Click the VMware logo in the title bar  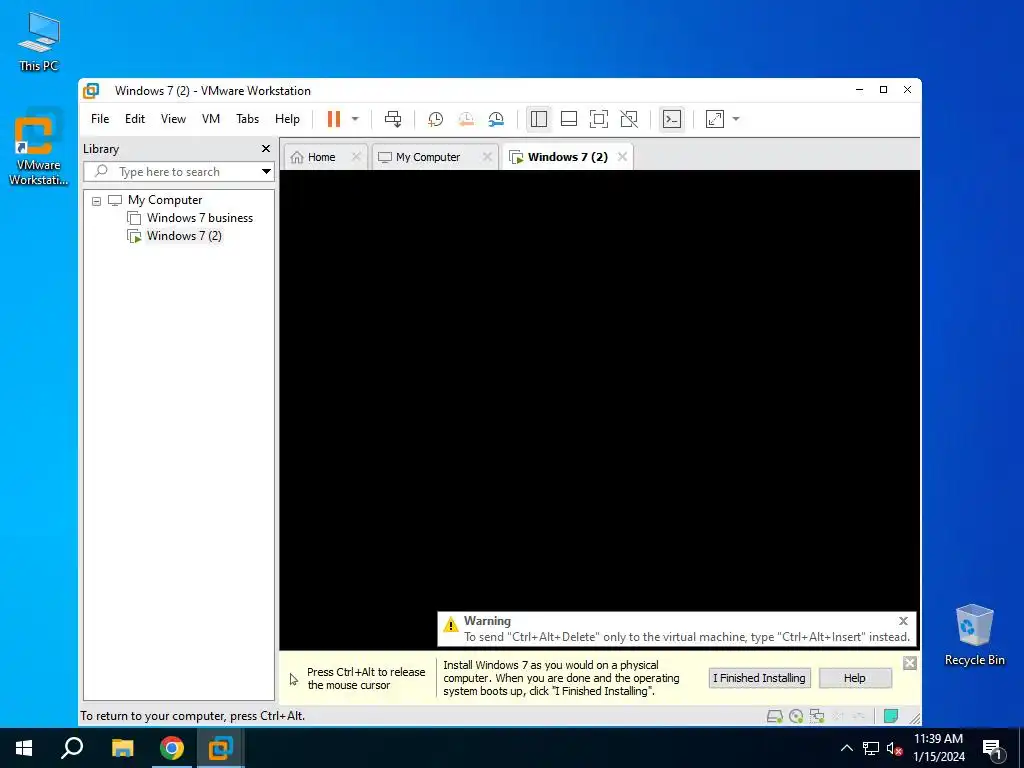click(x=91, y=91)
